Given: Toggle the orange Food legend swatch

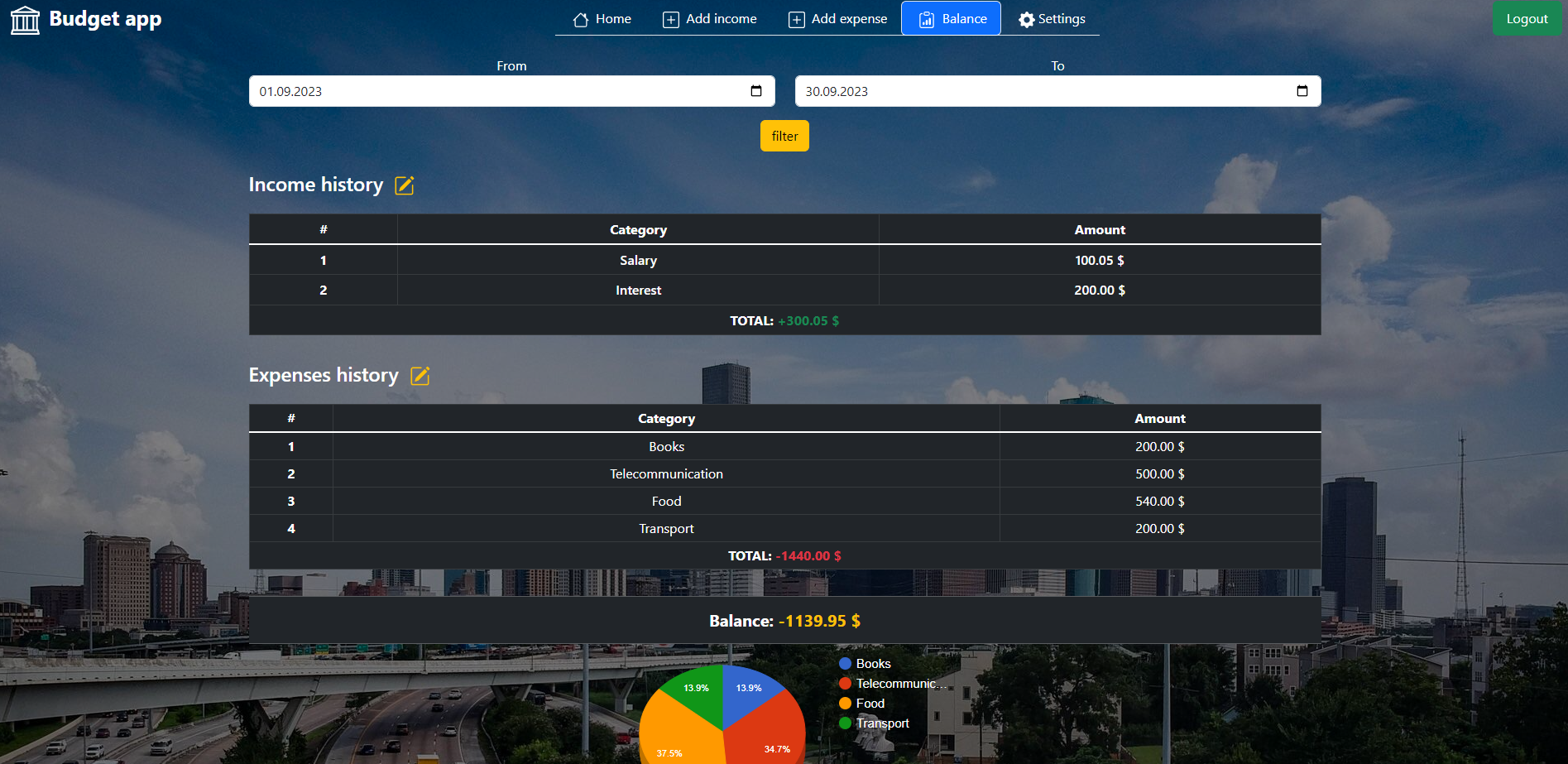Looking at the screenshot, I should point(845,704).
